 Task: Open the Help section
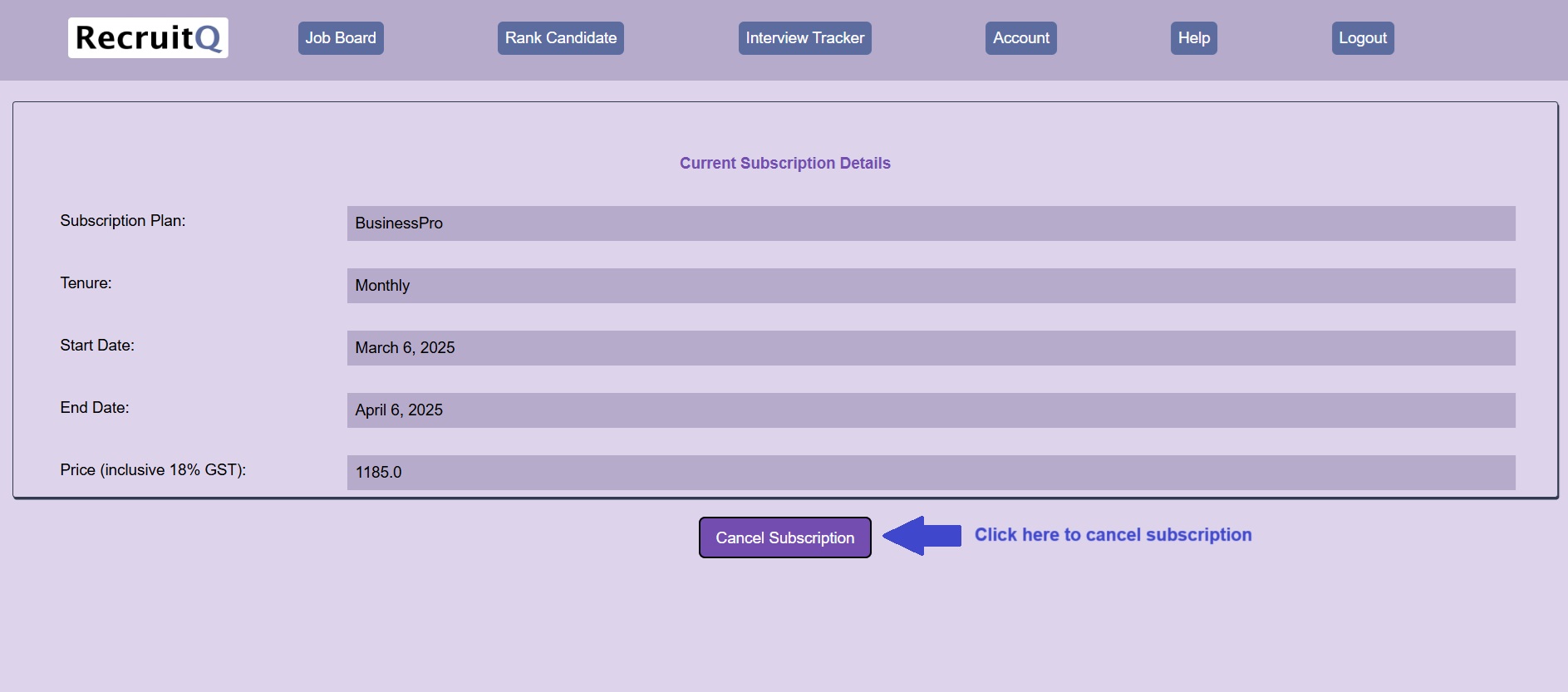[1193, 38]
